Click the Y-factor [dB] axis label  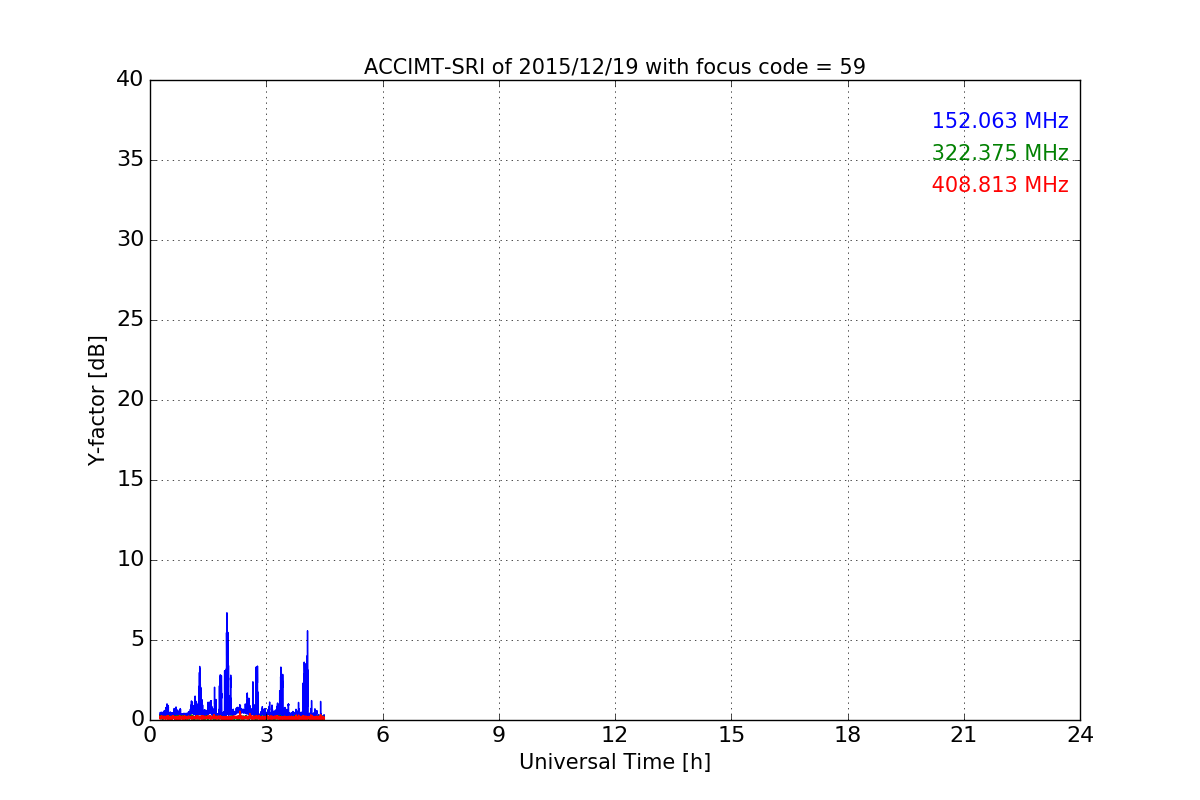pos(97,400)
